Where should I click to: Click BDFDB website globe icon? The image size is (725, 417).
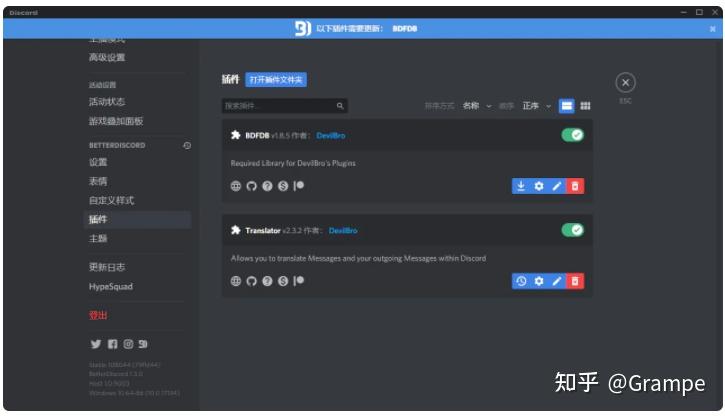[236, 186]
